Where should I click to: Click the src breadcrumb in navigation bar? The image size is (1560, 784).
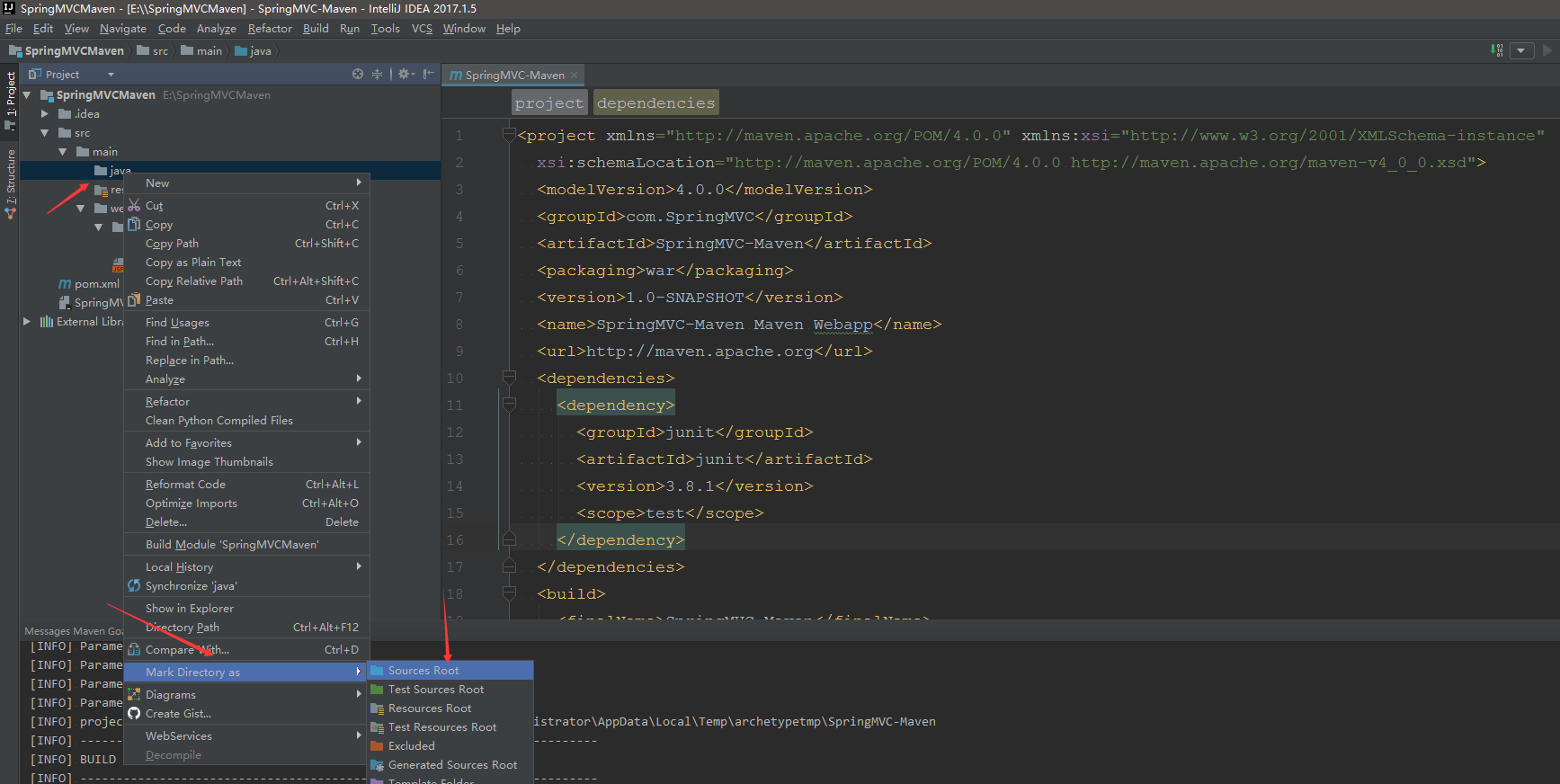pyautogui.click(x=153, y=51)
